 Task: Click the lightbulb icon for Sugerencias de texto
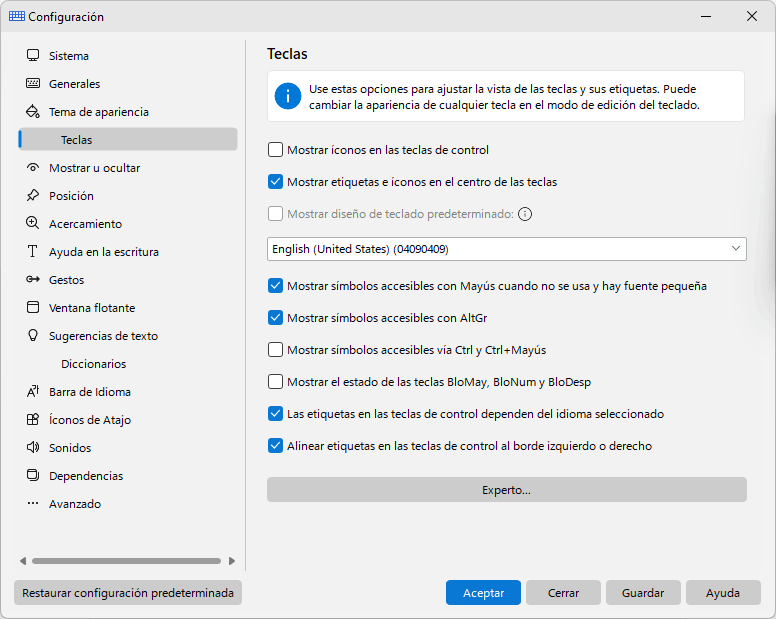pos(33,335)
